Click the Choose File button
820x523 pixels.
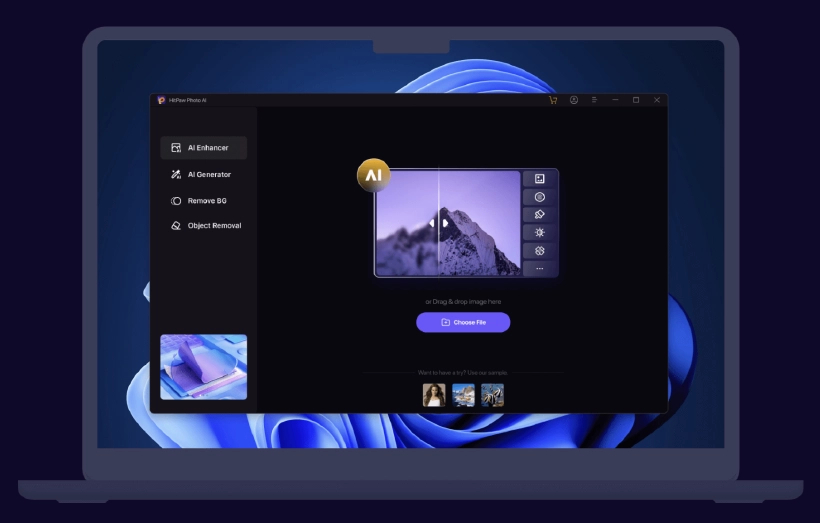[x=463, y=322]
